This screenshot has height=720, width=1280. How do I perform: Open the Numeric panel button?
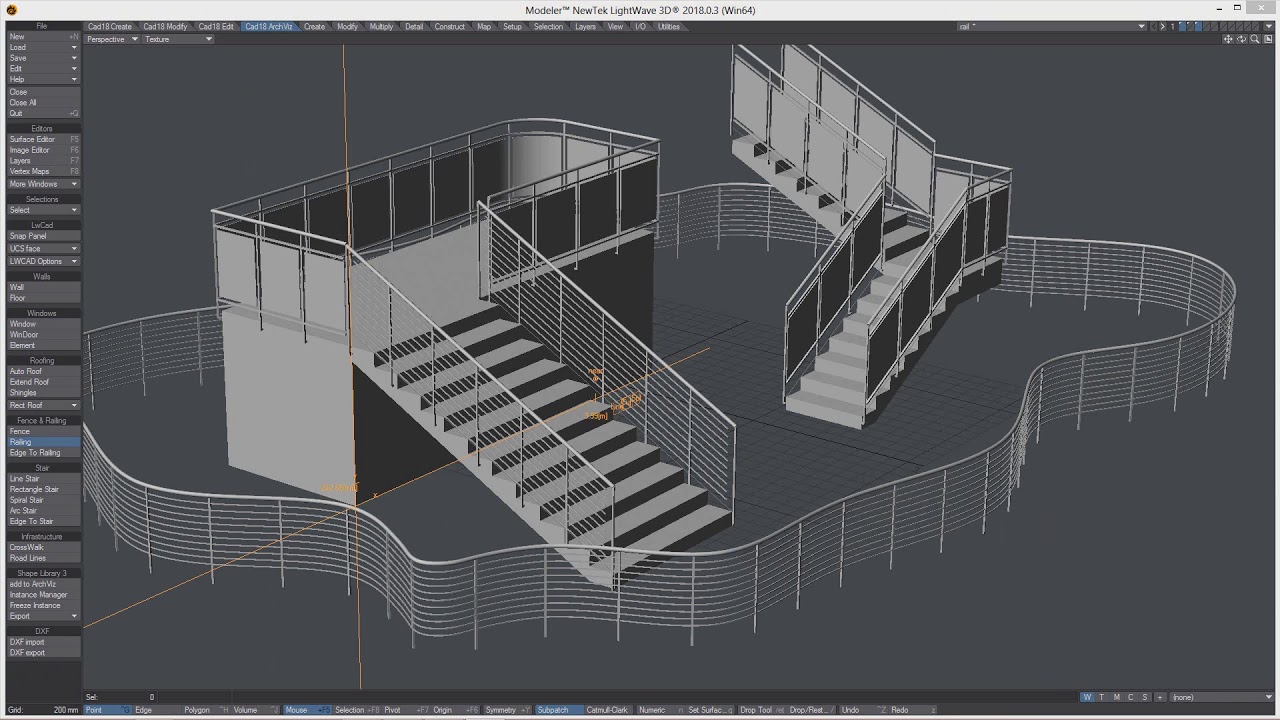point(662,710)
